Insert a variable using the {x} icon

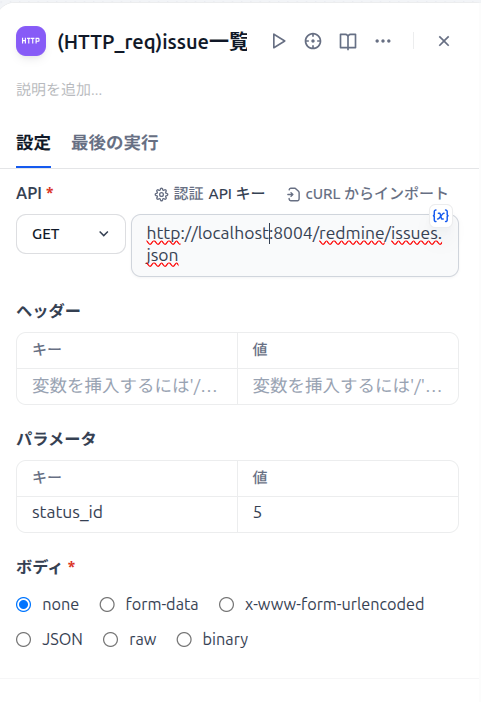(x=440, y=216)
